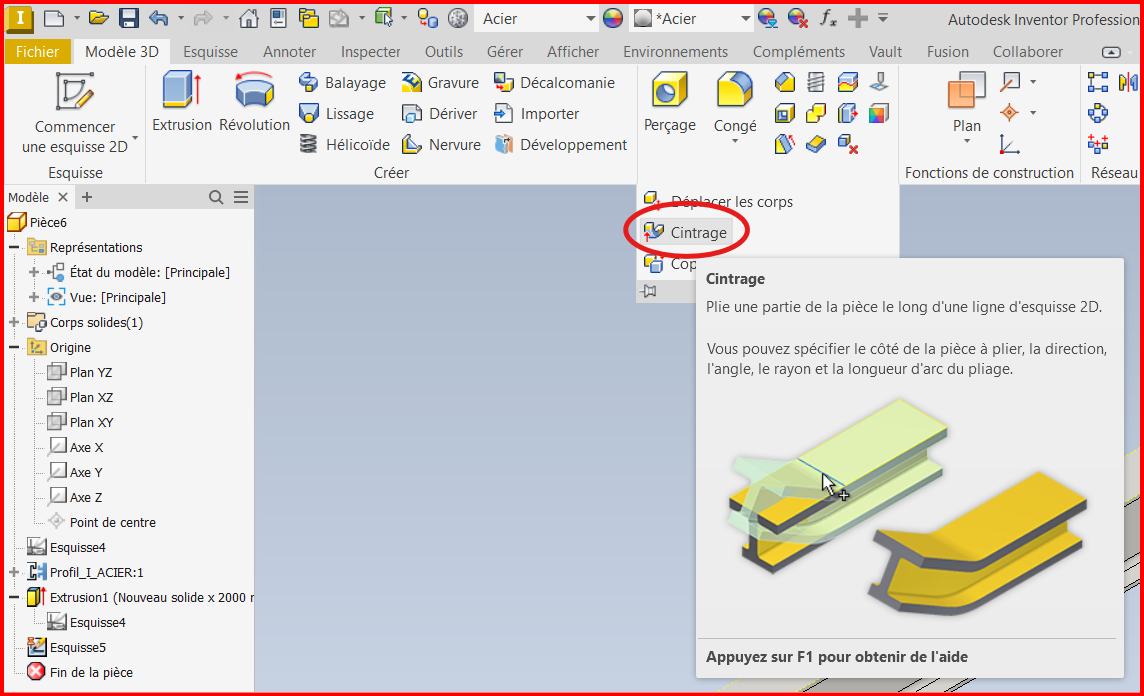Select the Extrusion tool
This screenshot has height=696, width=1144.
point(181,102)
